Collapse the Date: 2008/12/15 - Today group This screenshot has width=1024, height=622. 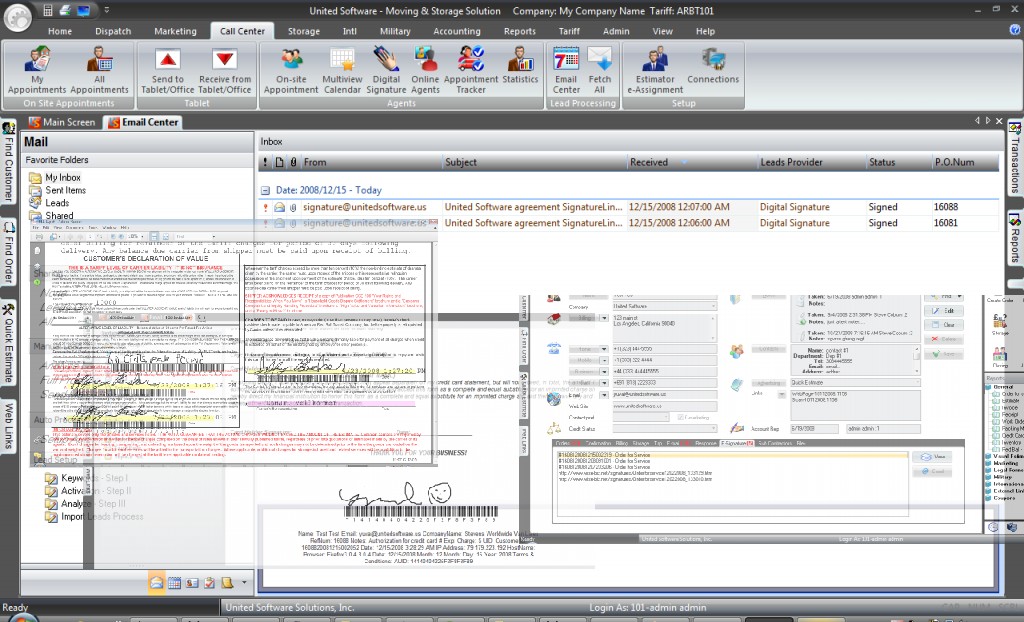click(x=265, y=191)
